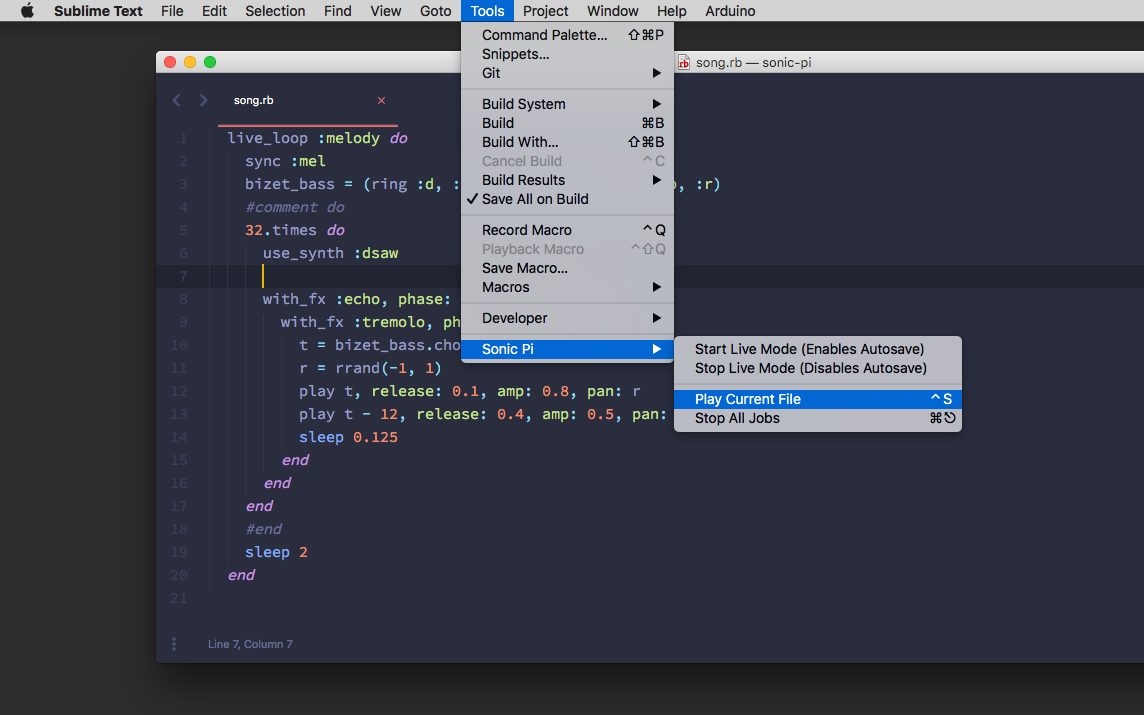Click Line 7, Column 7 status text
Image resolution: width=1144 pixels, height=715 pixels.
pos(250,644)
